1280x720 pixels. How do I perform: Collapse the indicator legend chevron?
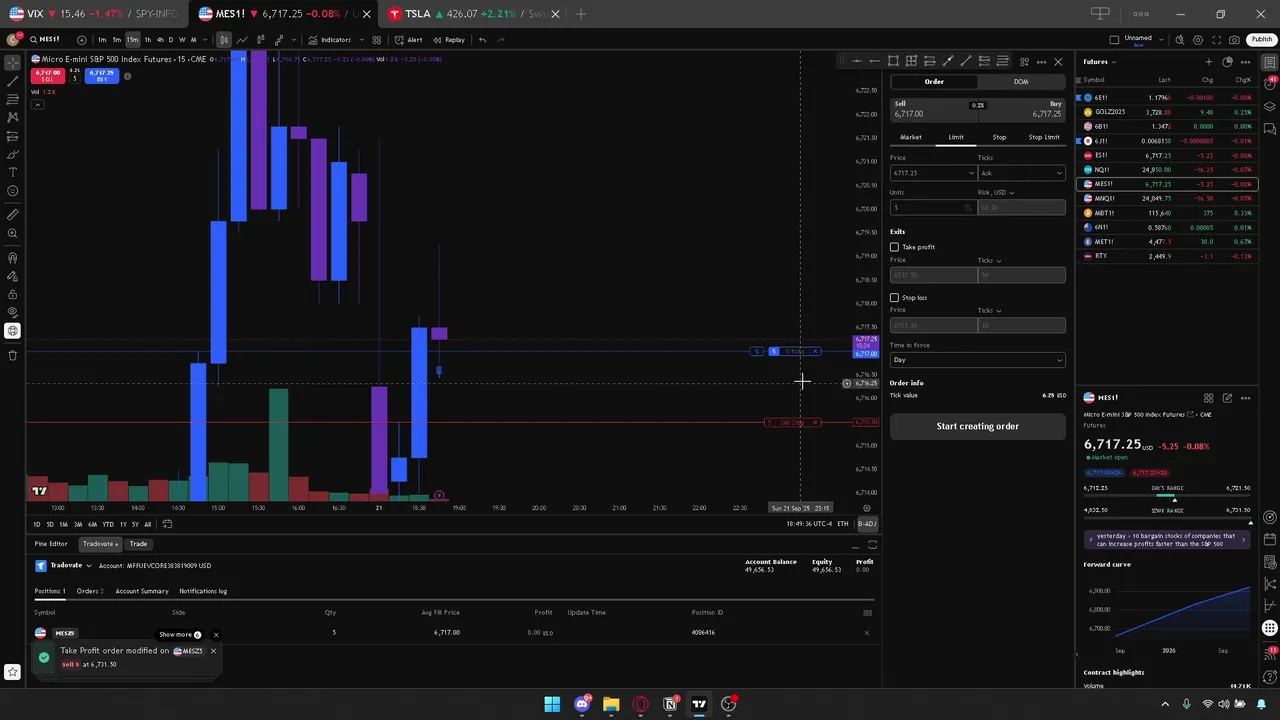tap(37, 104)
